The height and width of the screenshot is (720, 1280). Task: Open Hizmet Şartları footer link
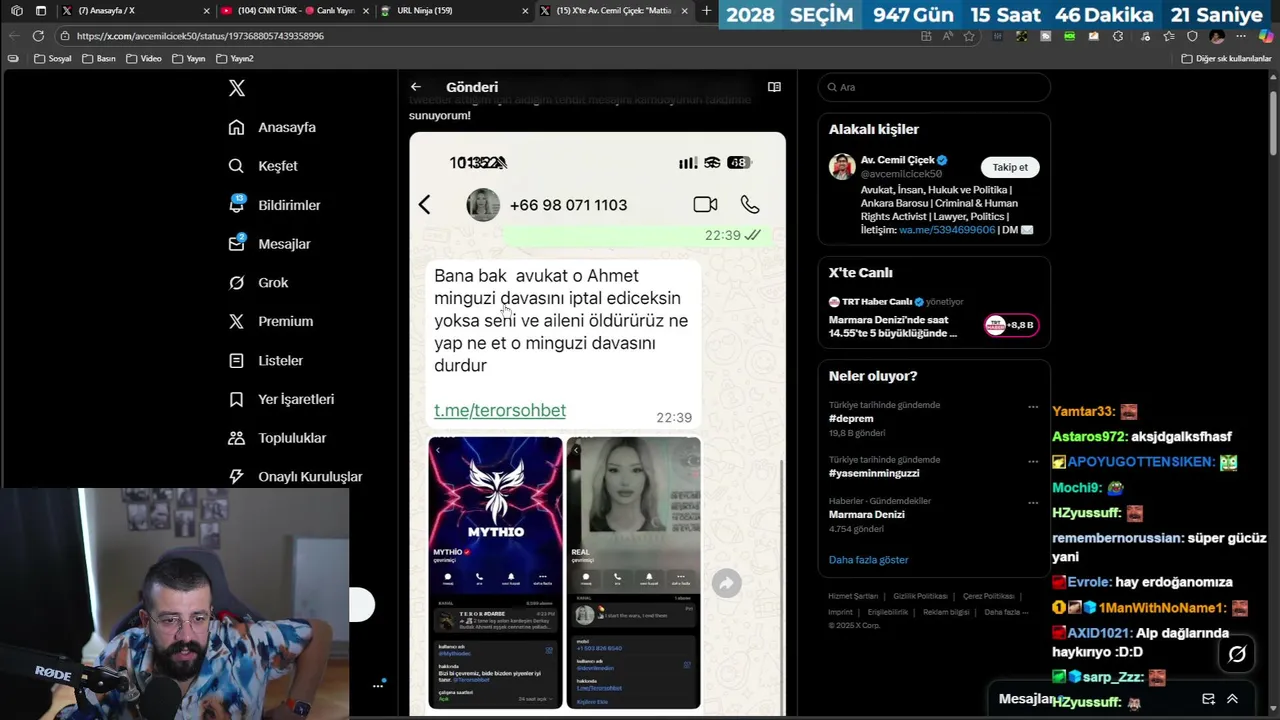[853, 596]
